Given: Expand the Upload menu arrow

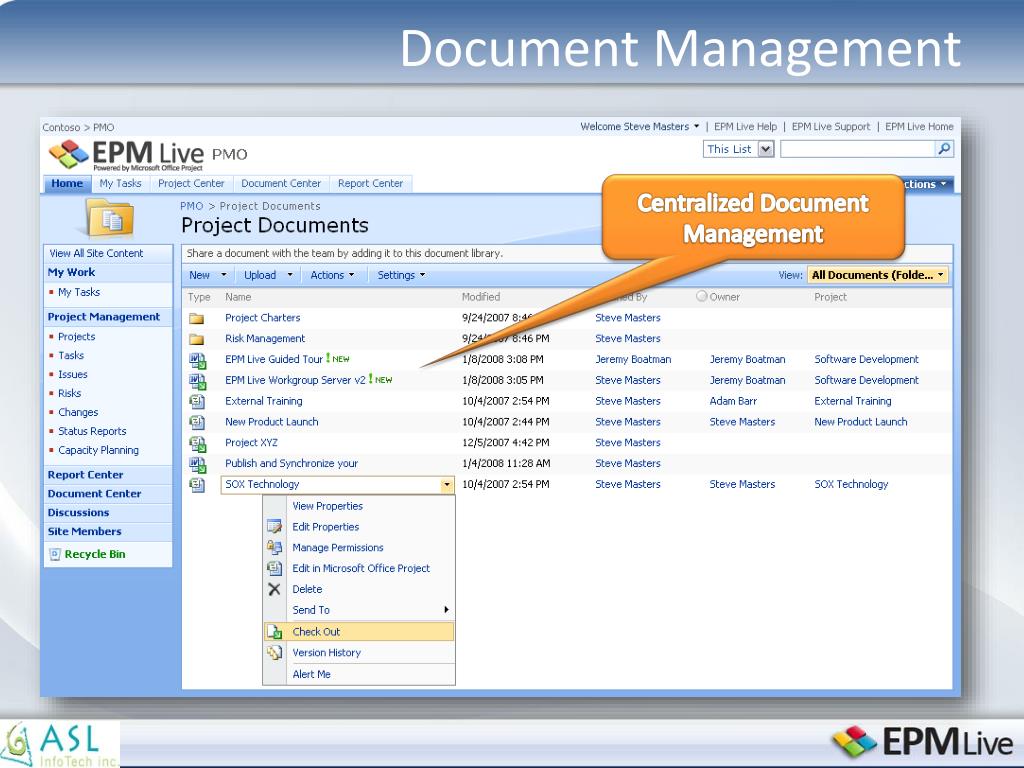Looking at the screenshot, I should [289, 275].
